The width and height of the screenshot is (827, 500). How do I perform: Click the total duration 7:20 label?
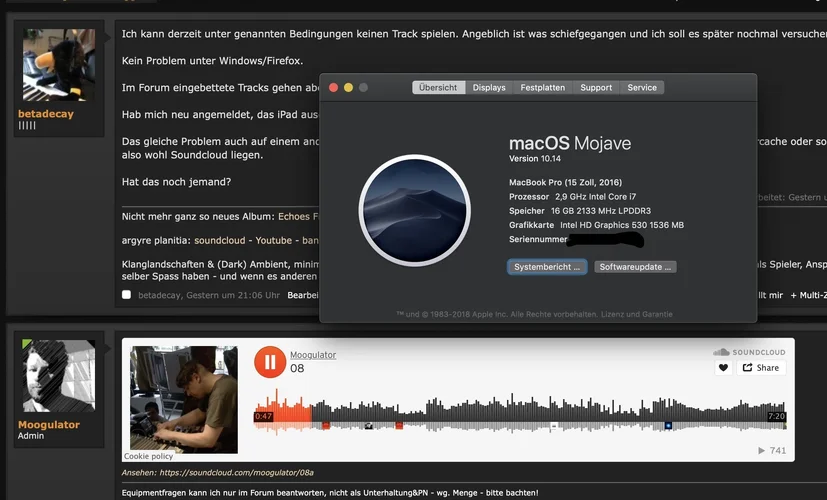click(776, 416)
